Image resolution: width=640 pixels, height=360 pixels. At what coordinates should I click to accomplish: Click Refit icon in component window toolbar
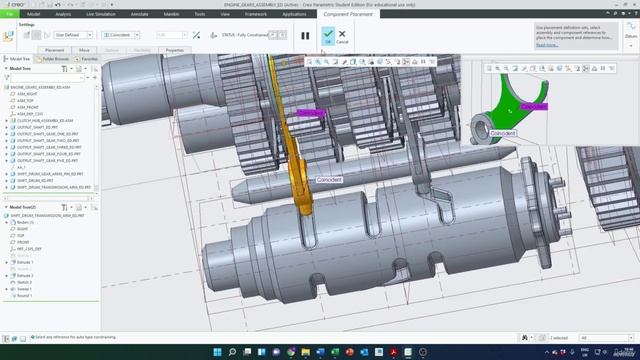[489, 69]
